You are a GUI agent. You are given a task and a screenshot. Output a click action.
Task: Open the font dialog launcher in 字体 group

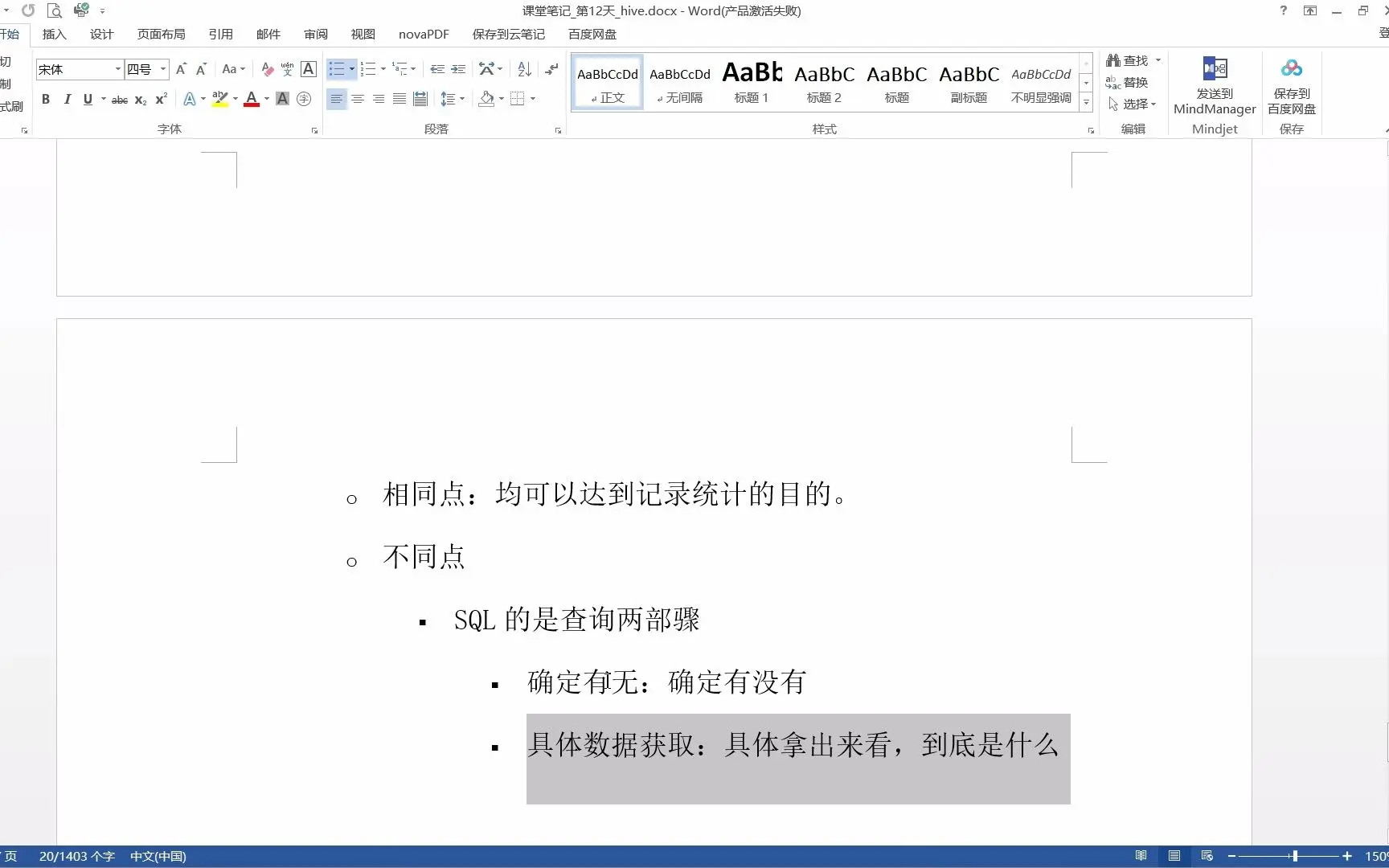click(x=314, y=130)
